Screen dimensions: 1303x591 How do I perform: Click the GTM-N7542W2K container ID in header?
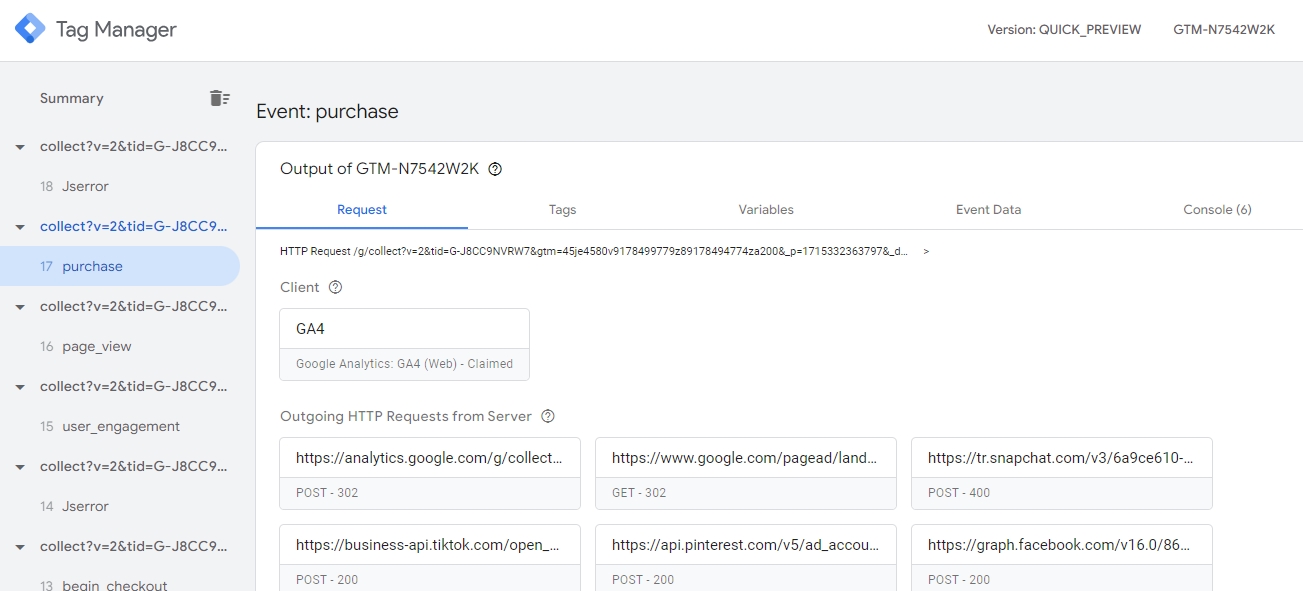[x=1224, y=29]
